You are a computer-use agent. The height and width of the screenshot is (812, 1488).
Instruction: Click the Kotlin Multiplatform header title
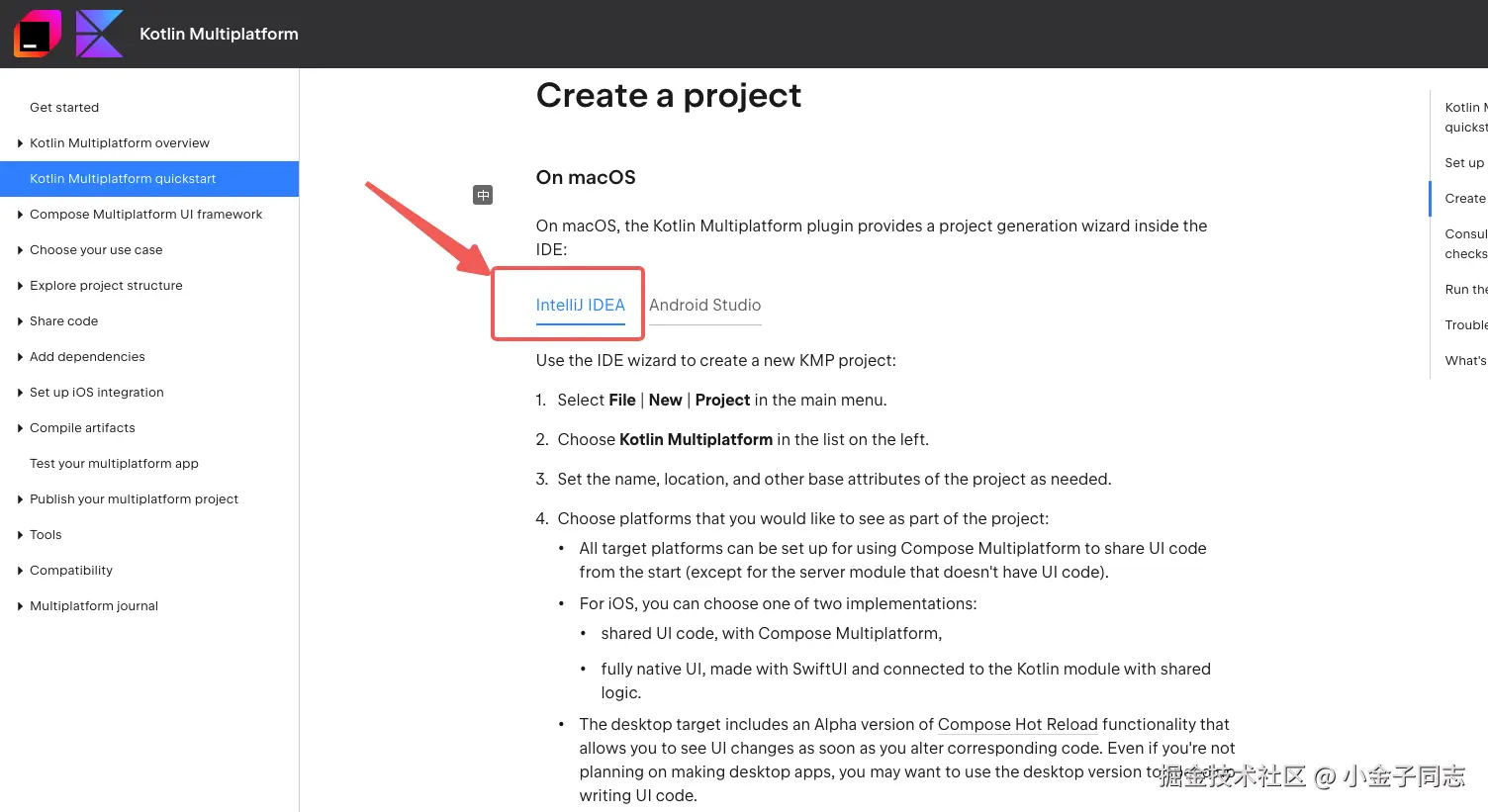pyautogui.click(x=219, y=34)
